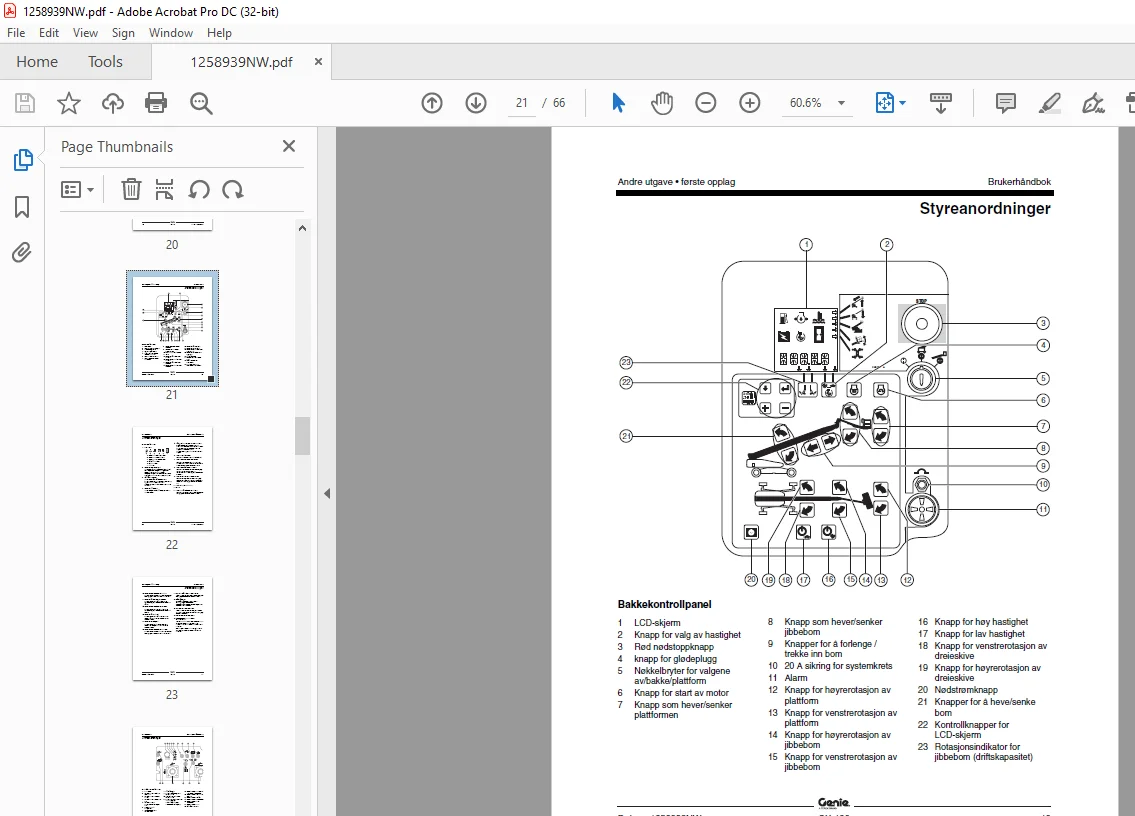
Task: Click legend entry knapp for glødeplugg
Action: [x=675, y=659]
